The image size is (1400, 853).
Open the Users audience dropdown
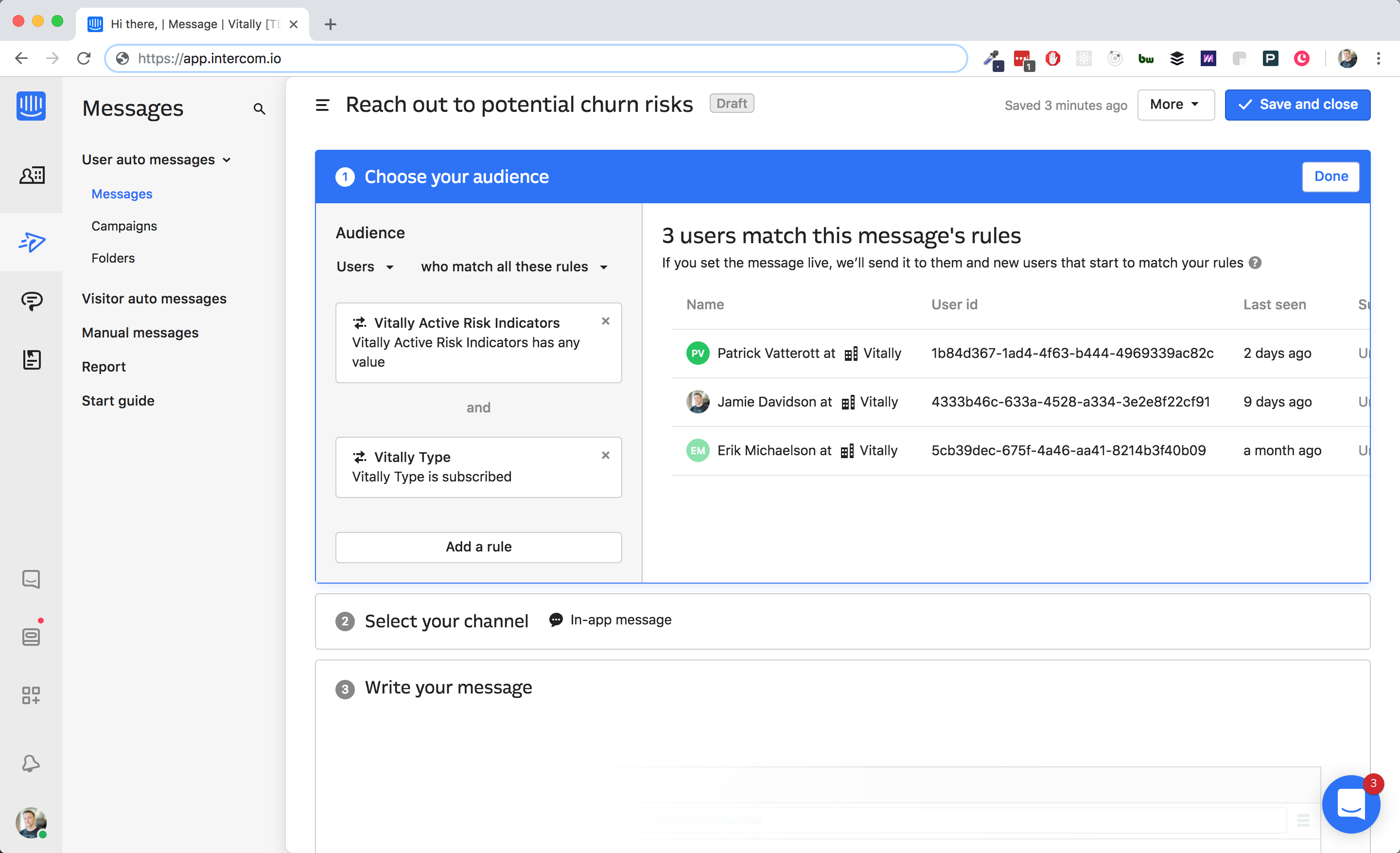[365, 267]
